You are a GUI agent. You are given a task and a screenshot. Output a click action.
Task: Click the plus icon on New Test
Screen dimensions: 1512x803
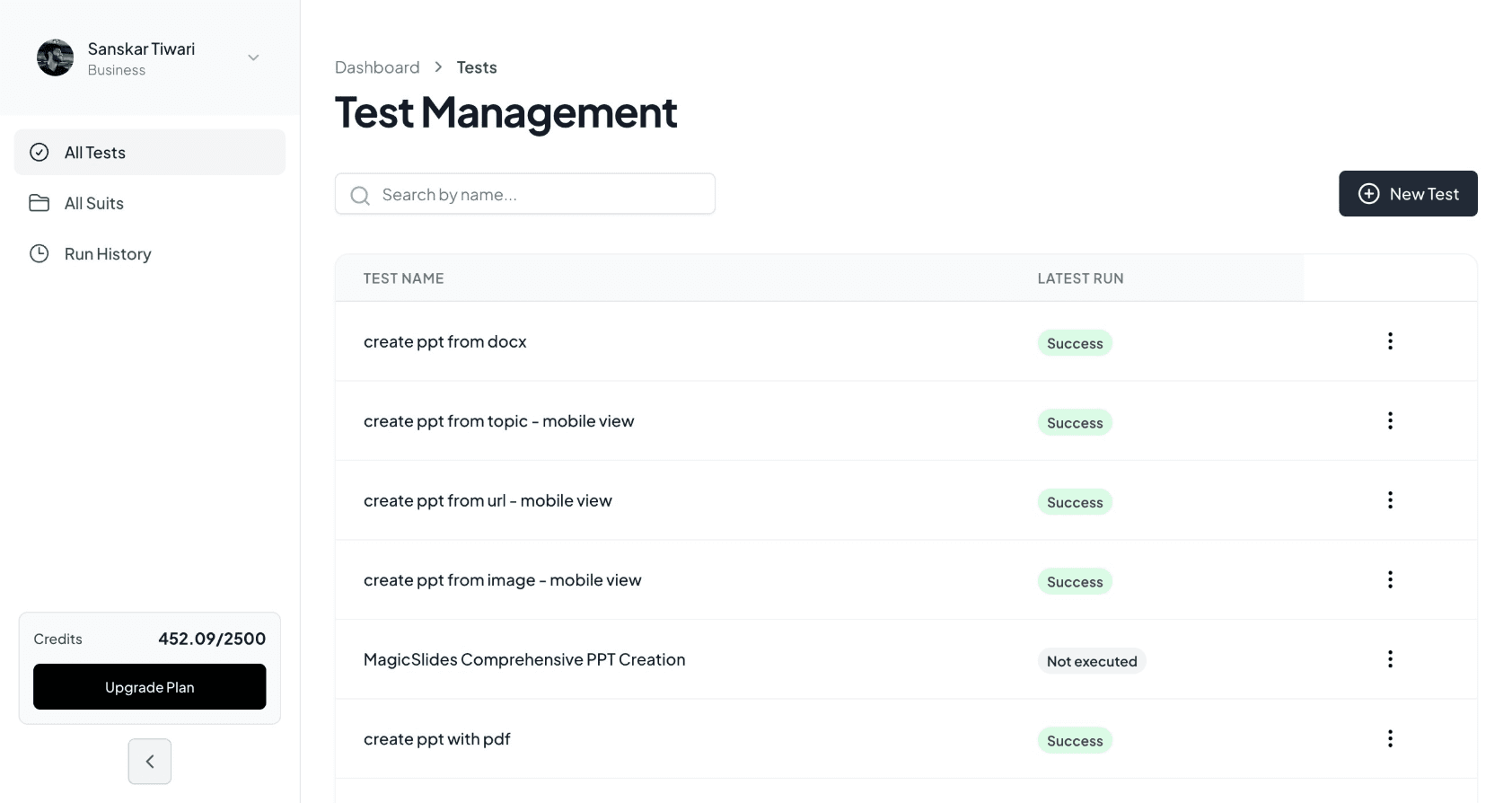tap(1368, 194)
